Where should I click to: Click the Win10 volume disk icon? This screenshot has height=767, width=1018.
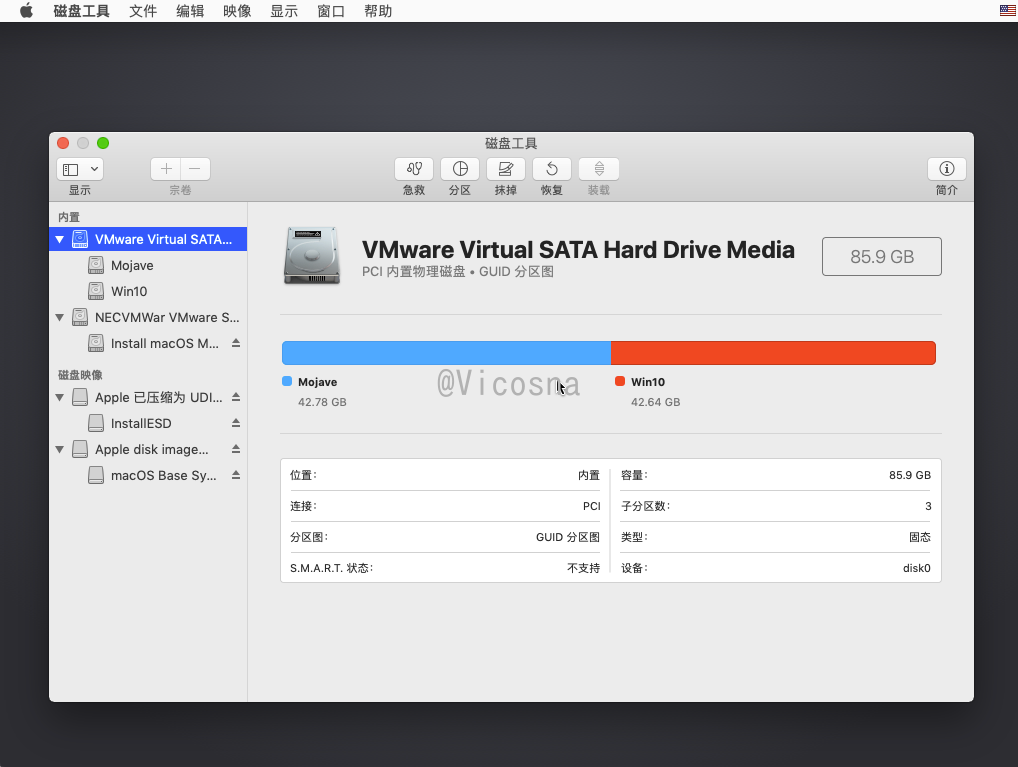(x=96, y=291)
